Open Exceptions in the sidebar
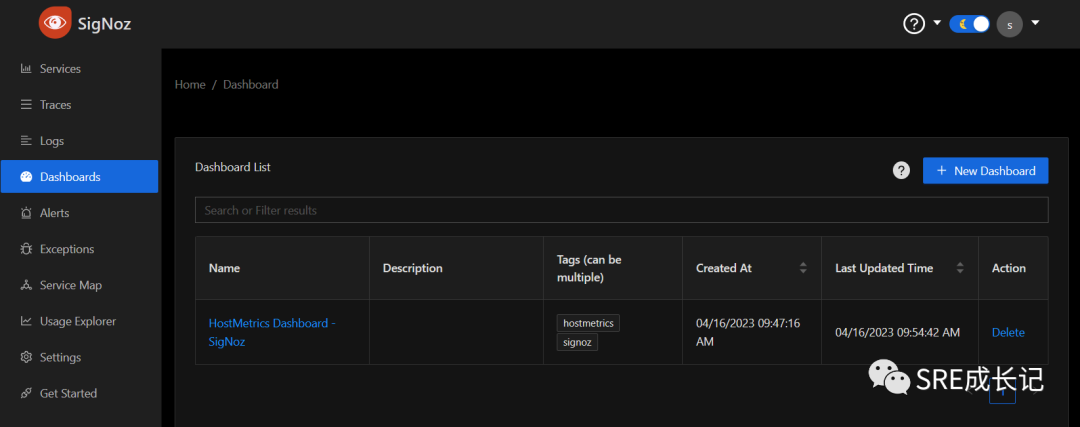The width and height of the screenshot is (1080, 427). pos(80,249)
